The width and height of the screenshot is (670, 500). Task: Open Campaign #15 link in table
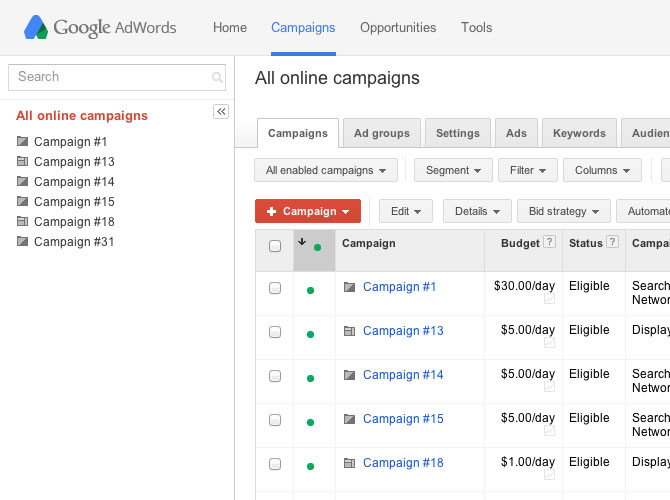403,418
